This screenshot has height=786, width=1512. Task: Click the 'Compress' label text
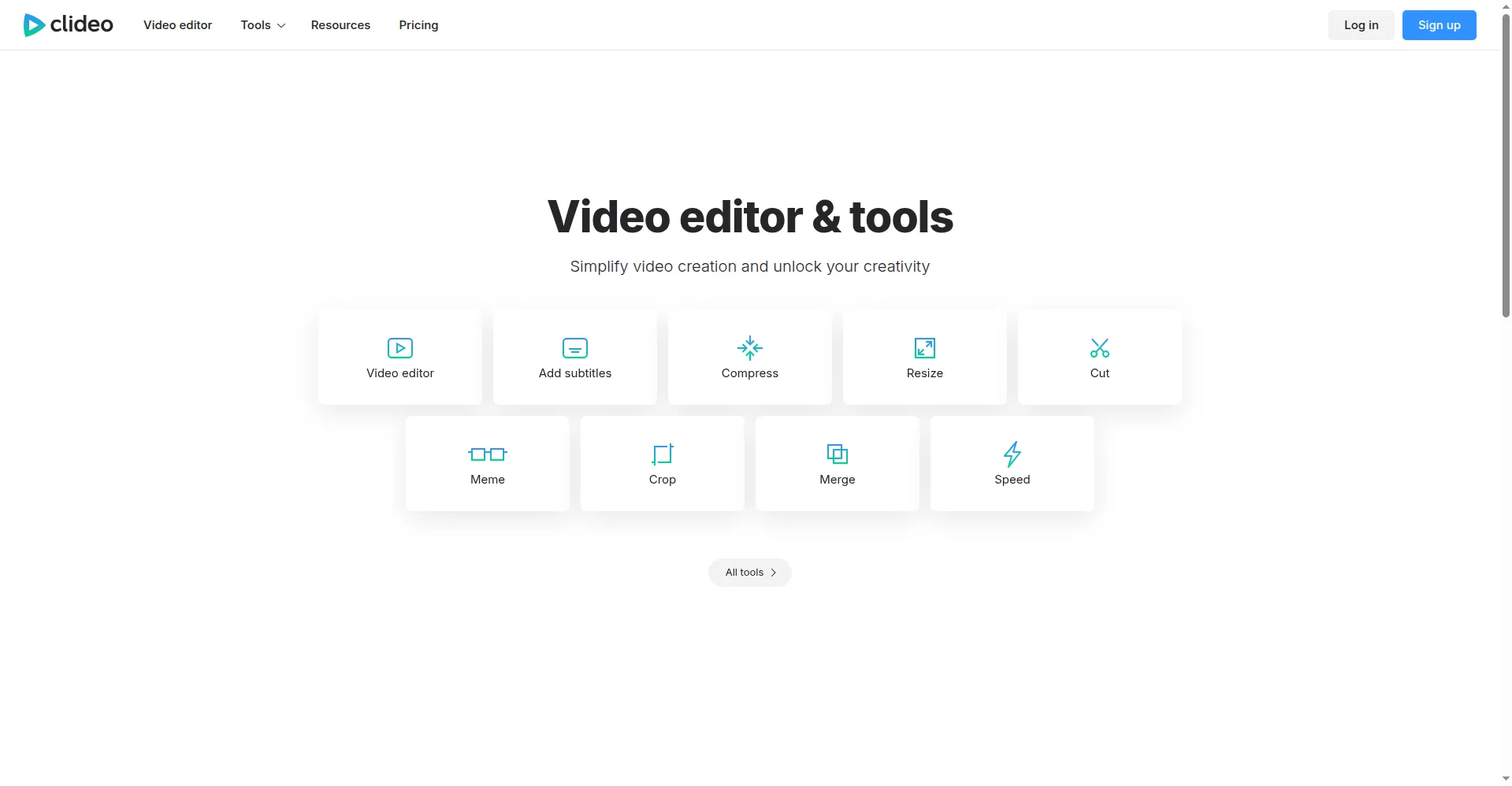click(x=750, y=373)
